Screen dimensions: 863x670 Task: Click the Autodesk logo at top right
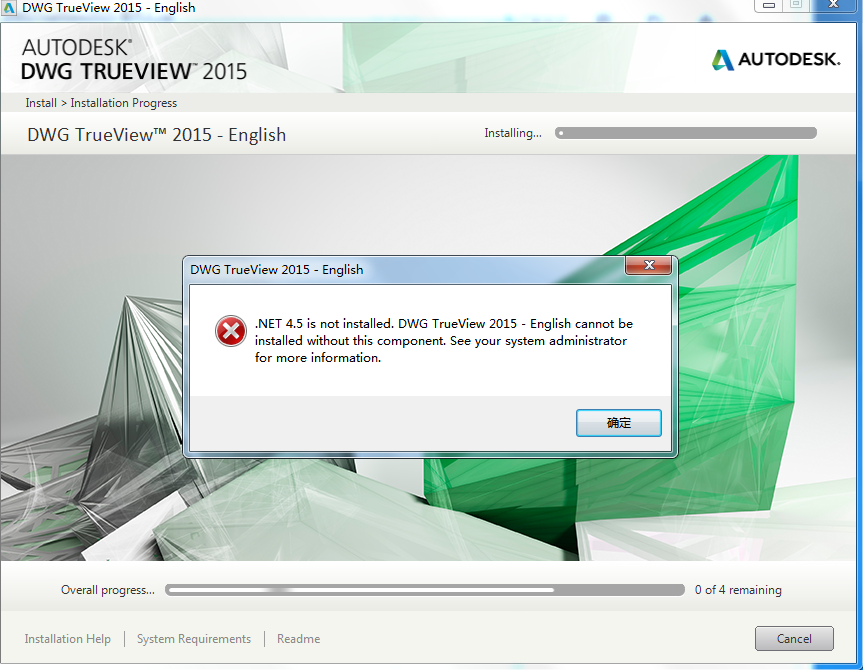pyautogui.click(x=776, y=59)
